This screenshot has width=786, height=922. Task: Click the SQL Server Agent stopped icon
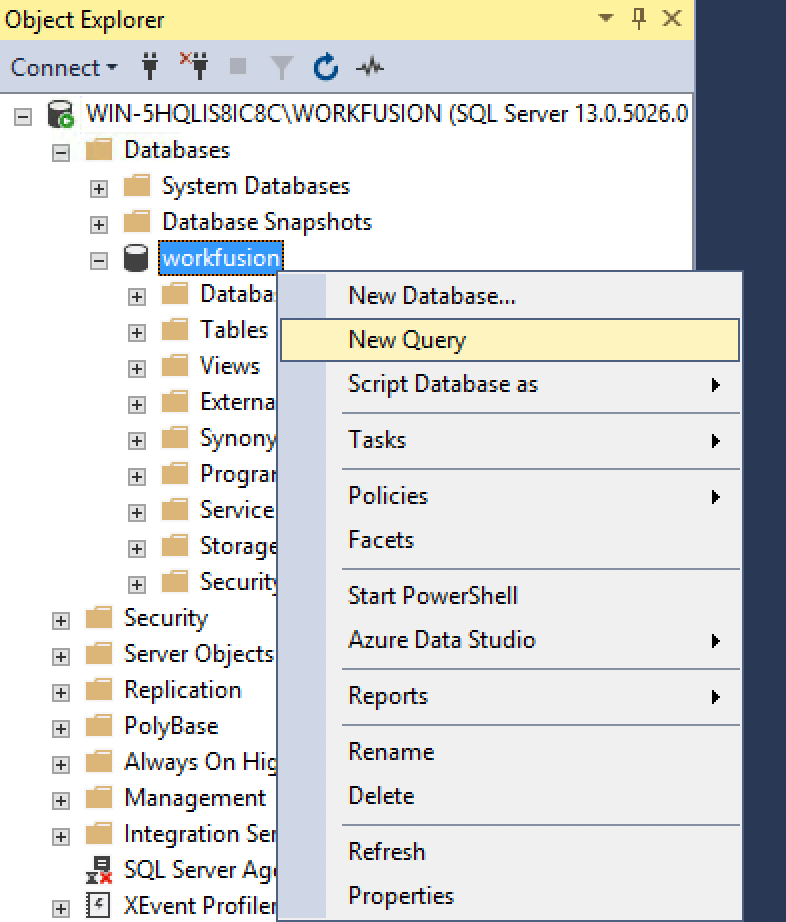point(99,869)
